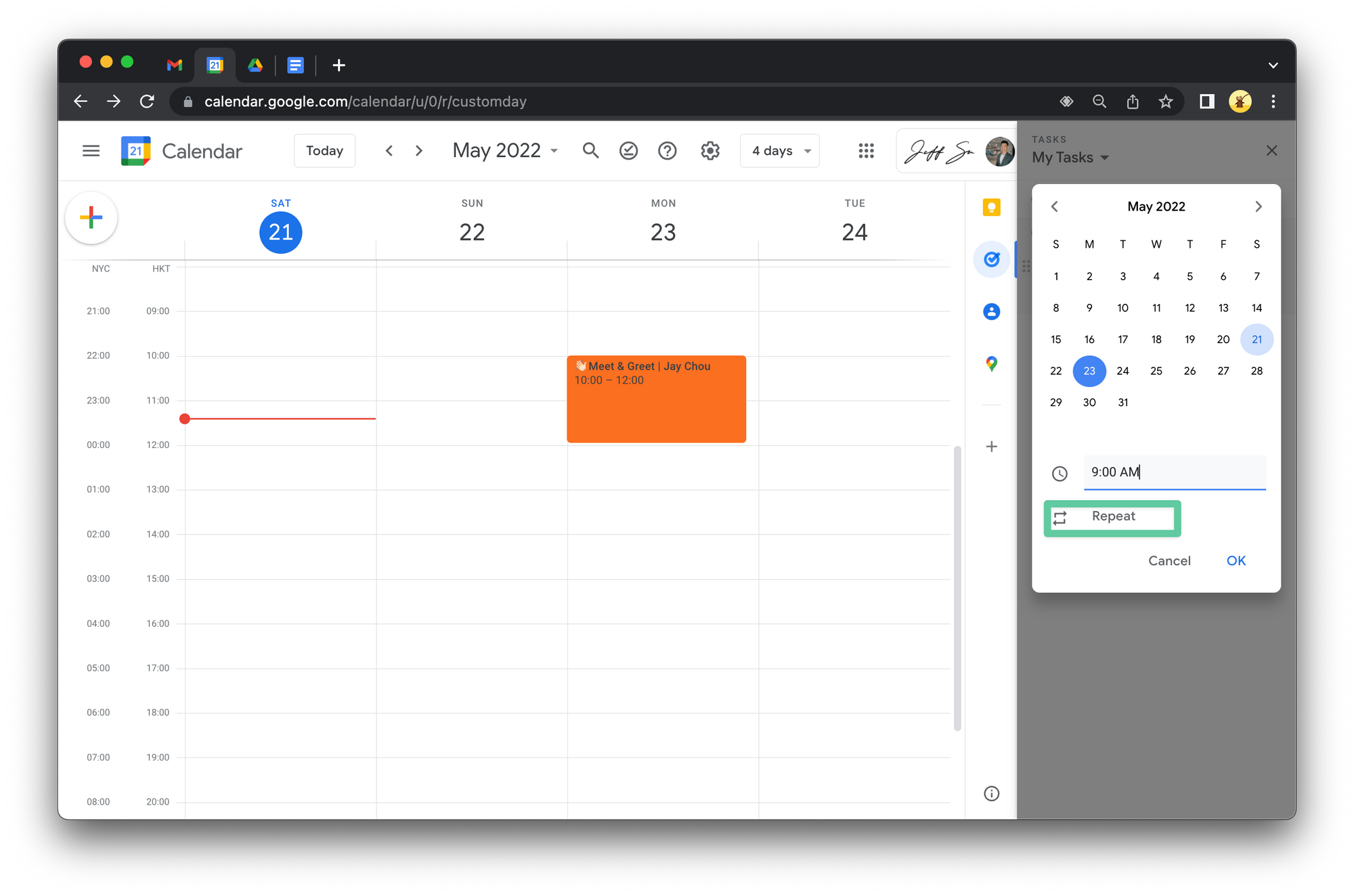Pick May 31 in mini calendar
Screen dimensions: 1354x896
coord(1123,403)
